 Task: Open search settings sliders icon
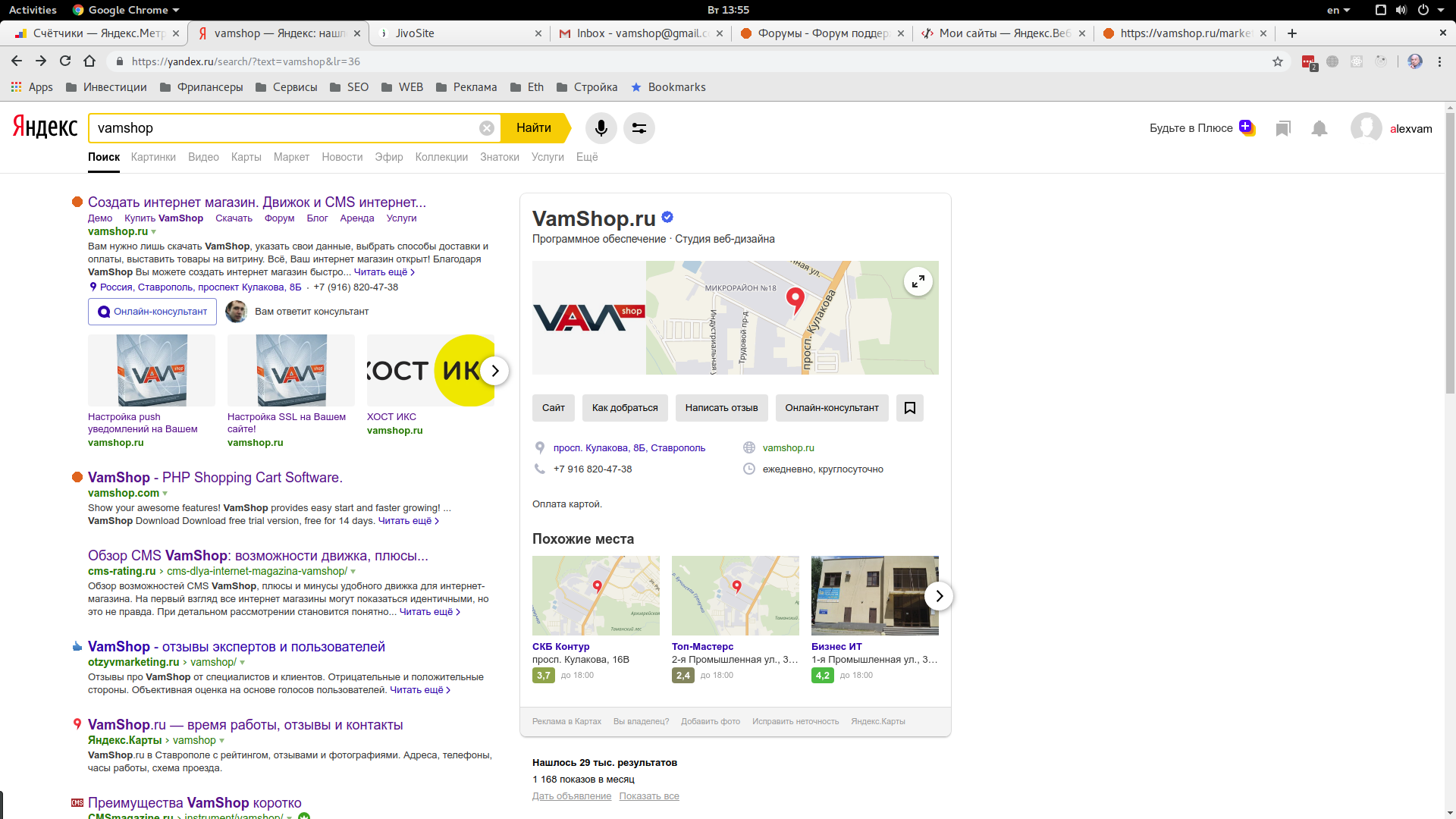pyautogui.click(x=639, y=128)
